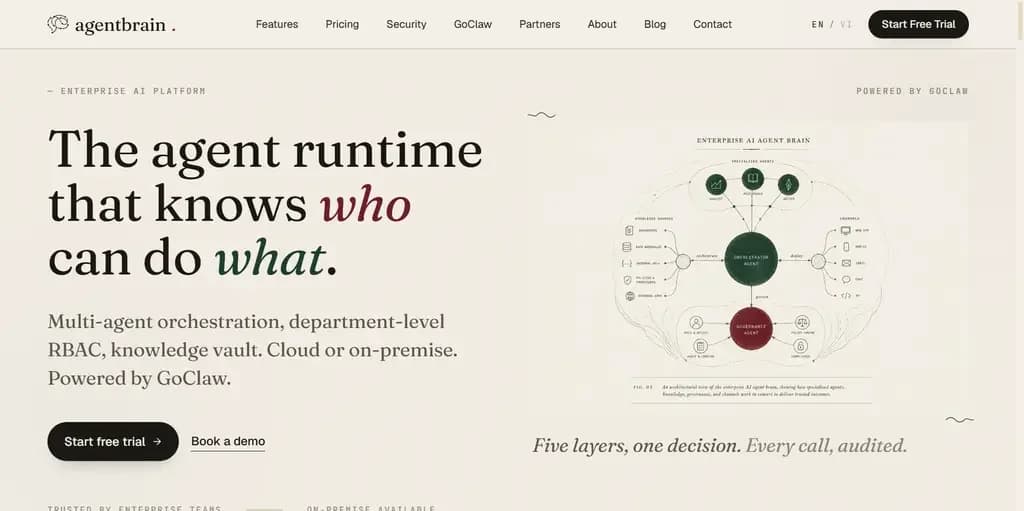
Task: Click 'The agent runtime' headline line
Action: (x=265, y=151)
